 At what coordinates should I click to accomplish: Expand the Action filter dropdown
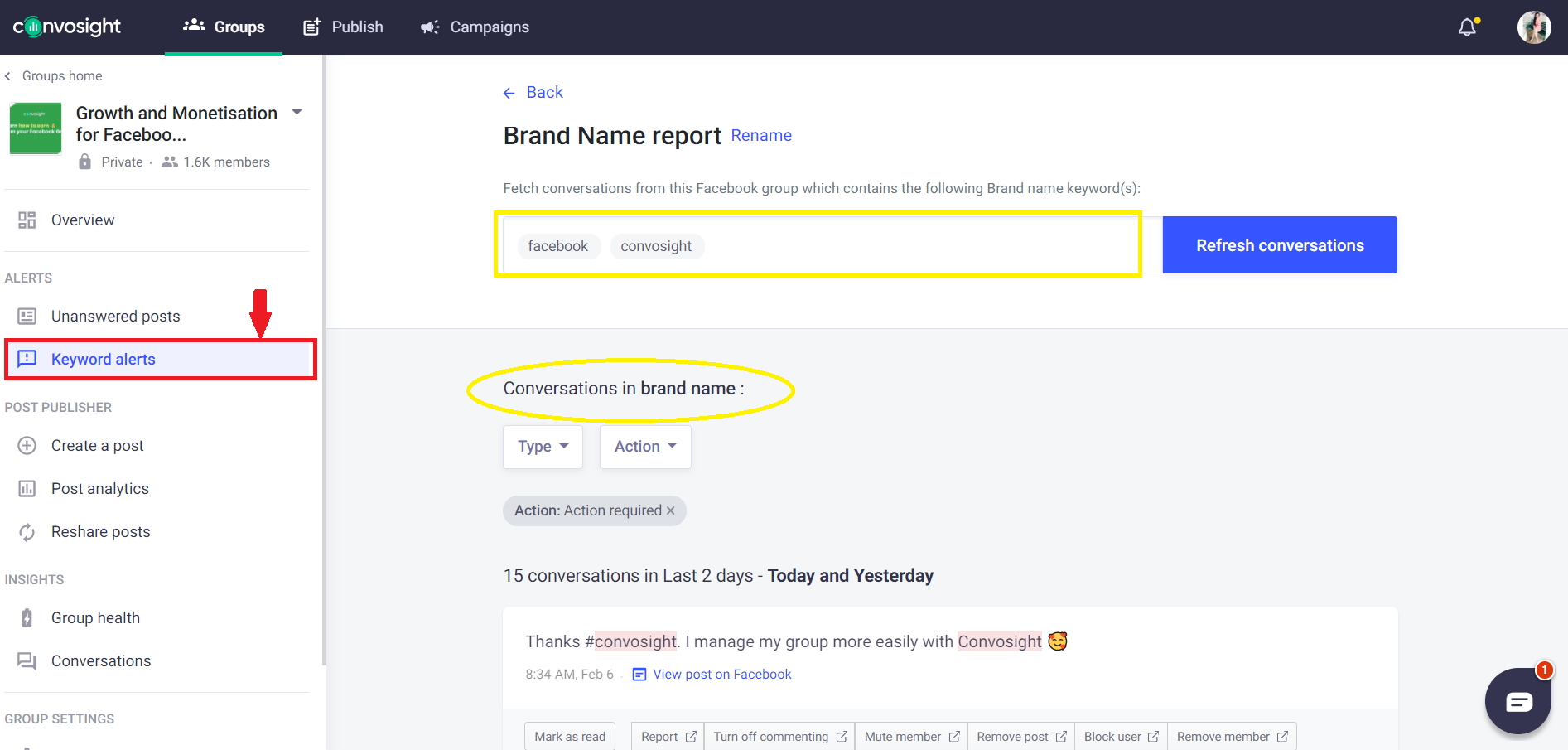tap(645, 447)
